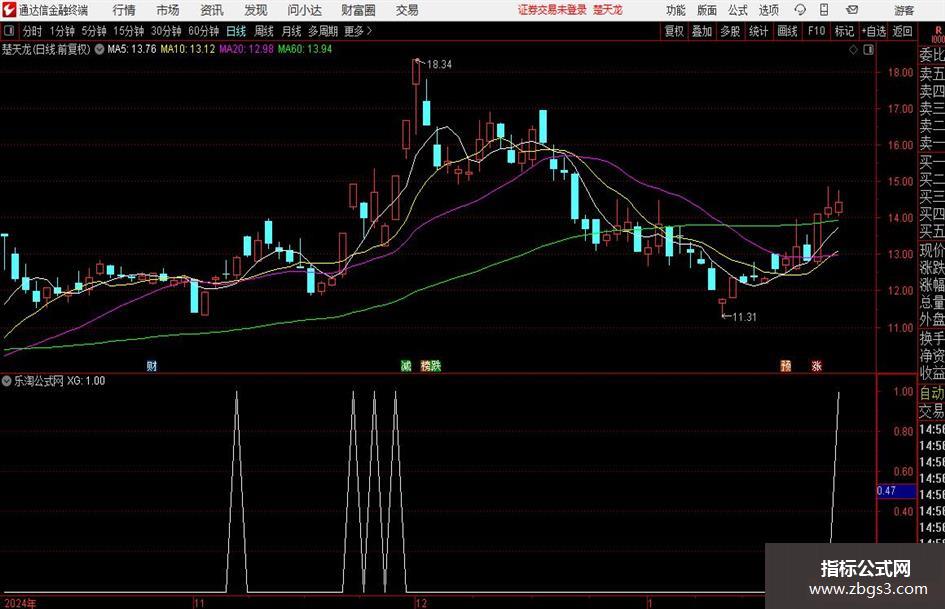Click the 游客 user account button

[904, 10]
